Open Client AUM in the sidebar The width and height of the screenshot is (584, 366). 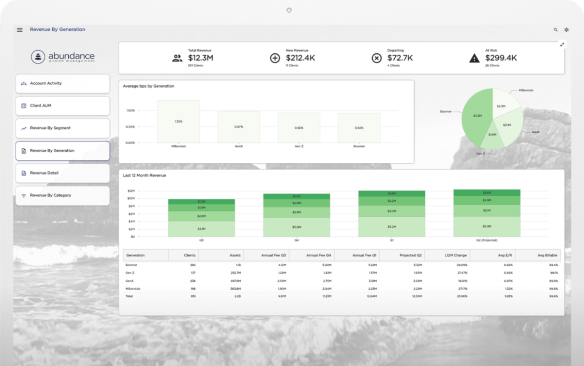[x=63, y=106]
